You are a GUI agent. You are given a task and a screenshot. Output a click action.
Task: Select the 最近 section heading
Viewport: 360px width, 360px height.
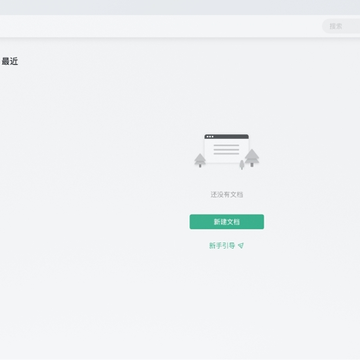point(10,61)
